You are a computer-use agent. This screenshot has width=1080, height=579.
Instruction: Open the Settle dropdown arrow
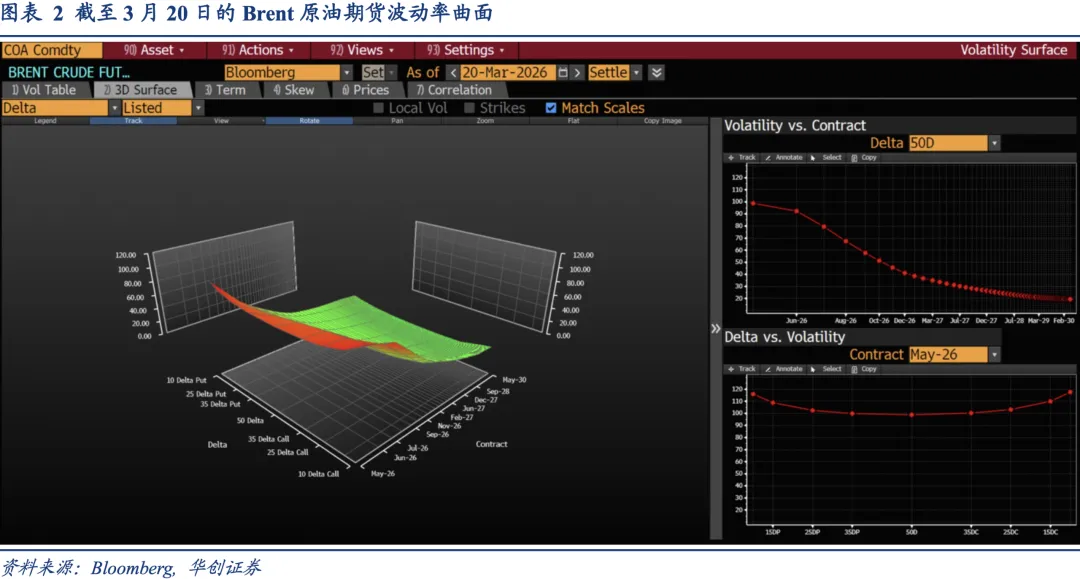[636, 72]
